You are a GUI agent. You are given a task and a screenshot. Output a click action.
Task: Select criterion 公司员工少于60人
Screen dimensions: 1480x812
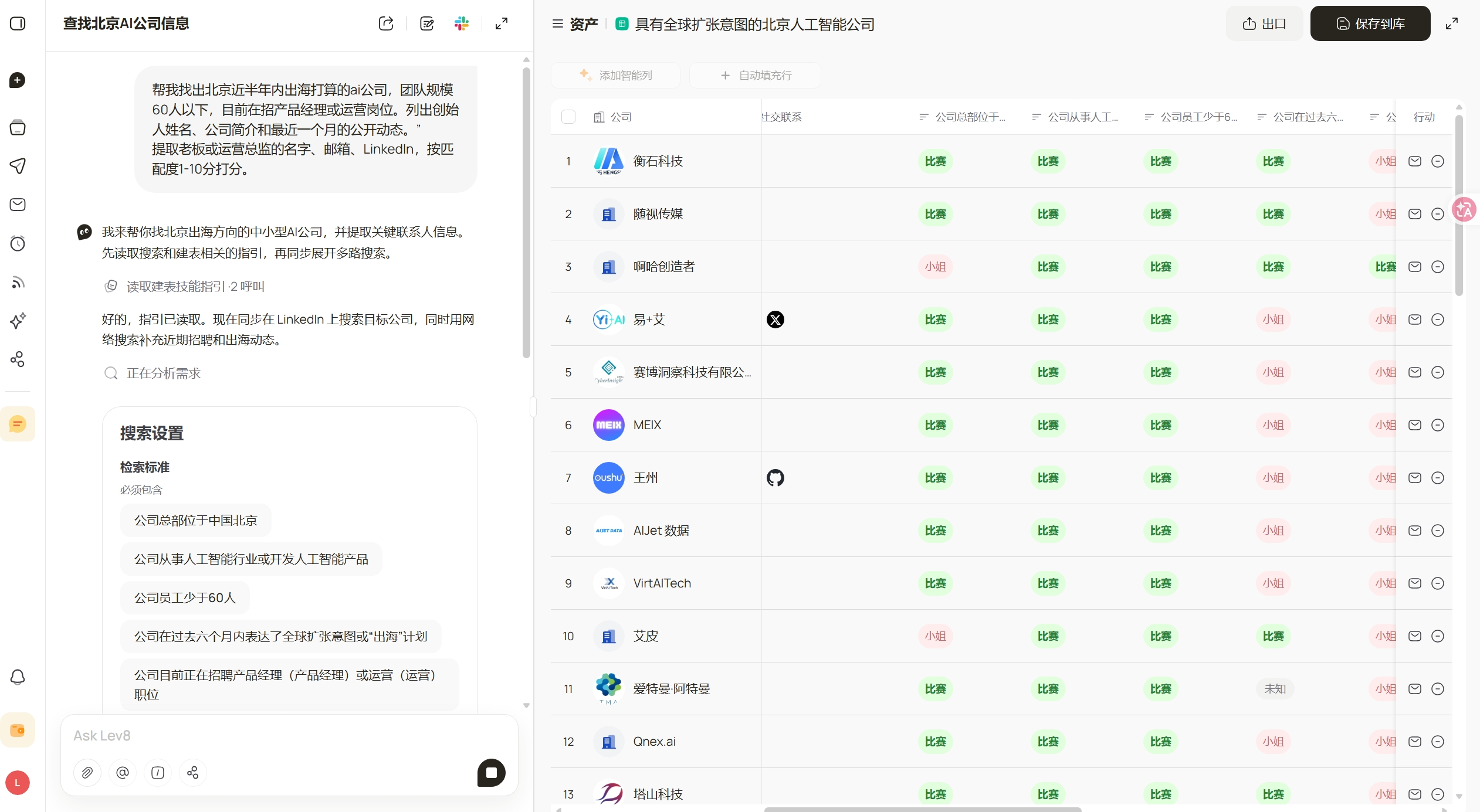coord(185,597)
